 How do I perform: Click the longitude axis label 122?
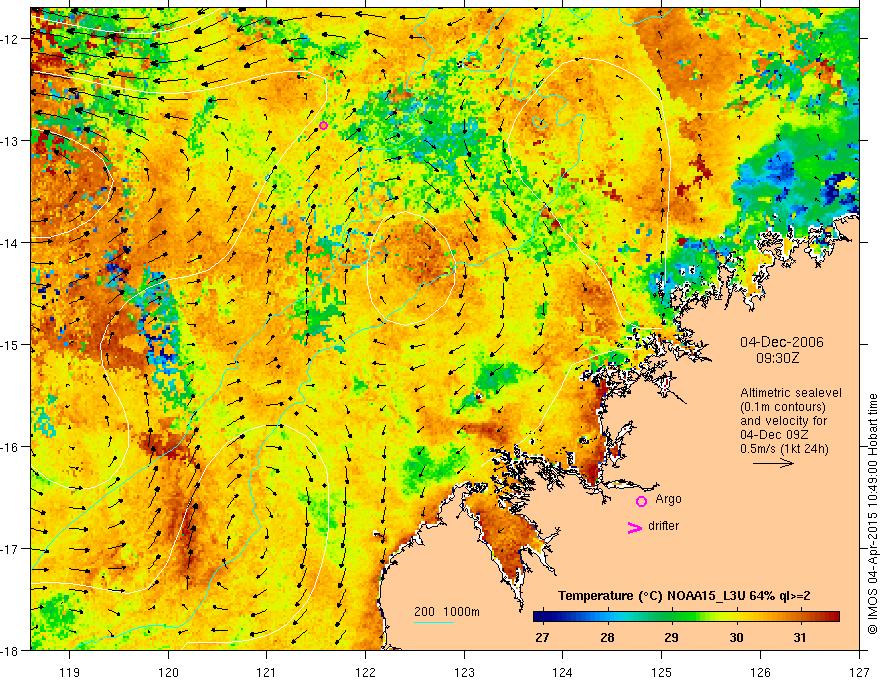tap(365, 672)
